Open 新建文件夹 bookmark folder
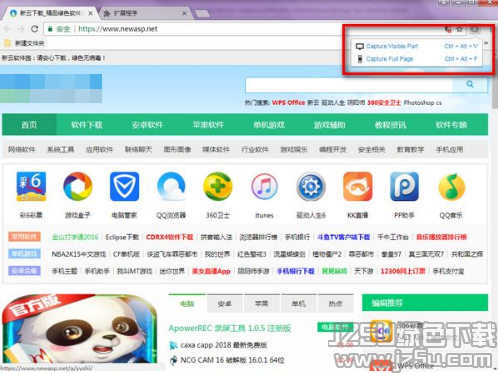 pos(25,43)
